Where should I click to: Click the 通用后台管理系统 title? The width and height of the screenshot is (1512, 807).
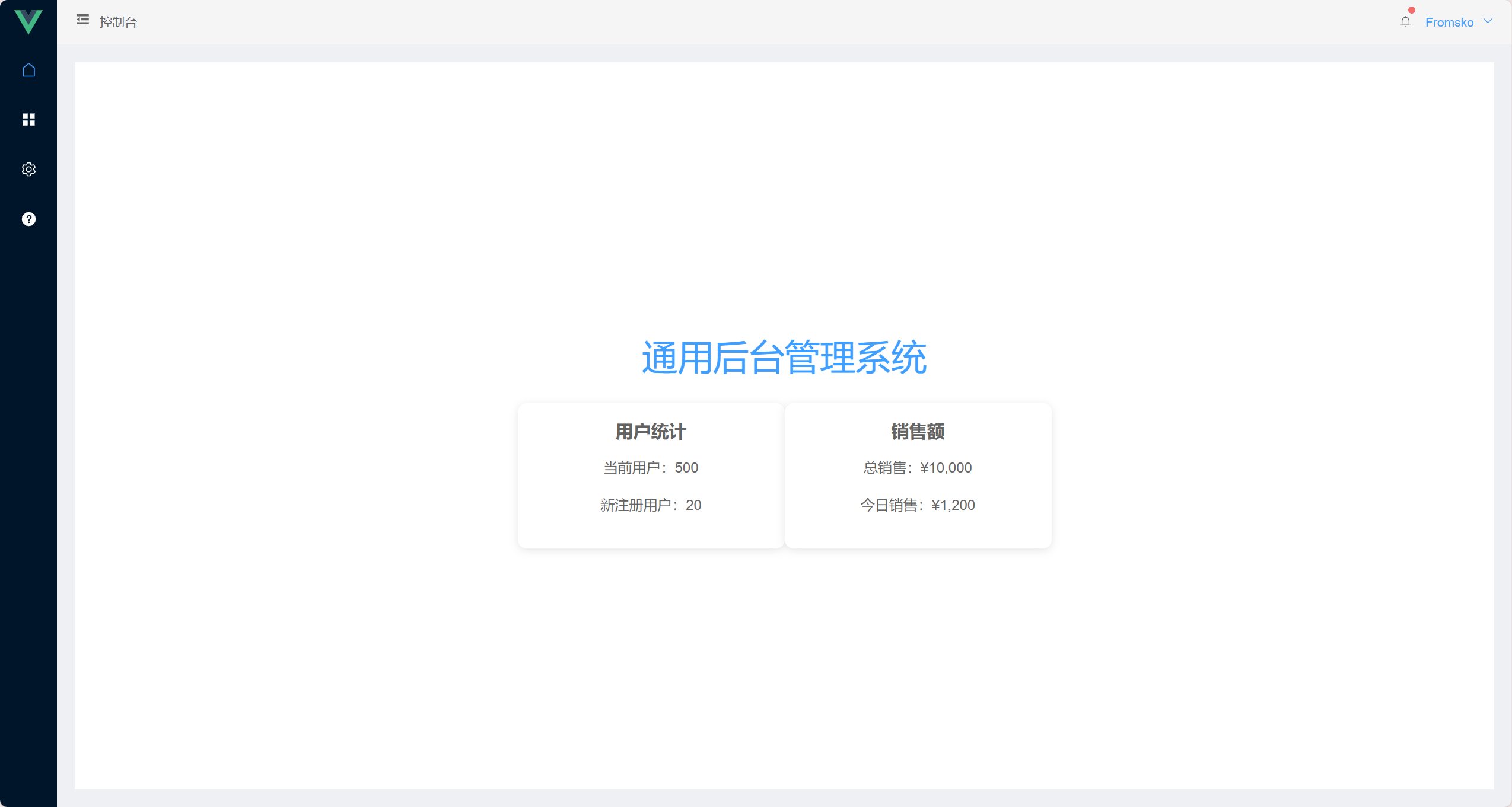[784, 358]
